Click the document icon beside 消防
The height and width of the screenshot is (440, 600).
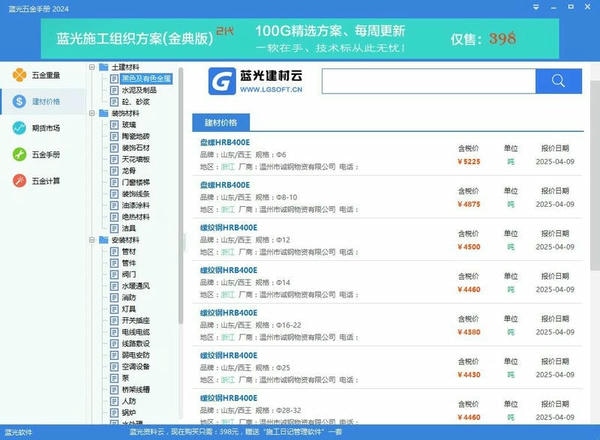[x=114, y=297]
